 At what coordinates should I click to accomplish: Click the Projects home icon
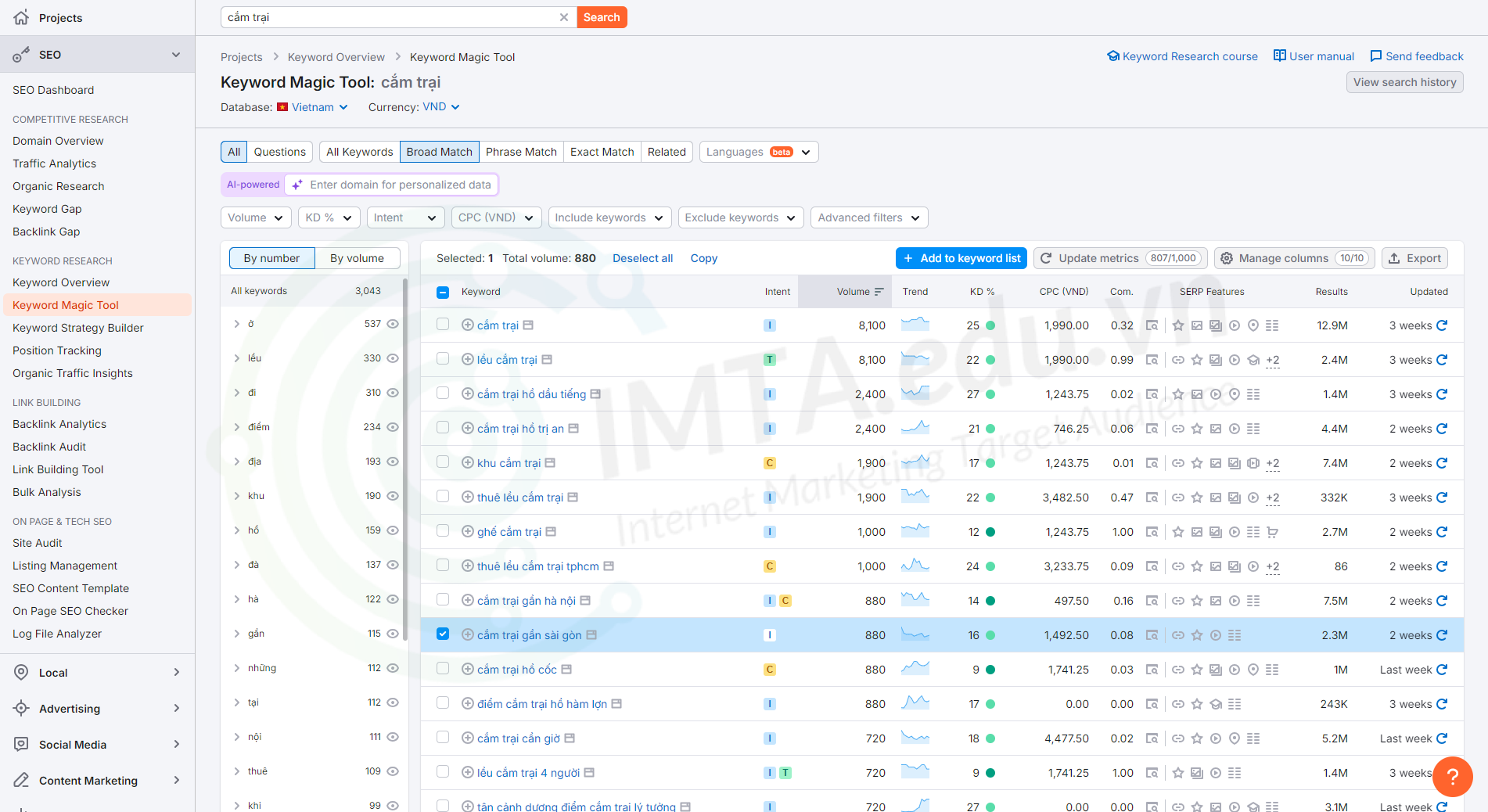click(21, 17)
